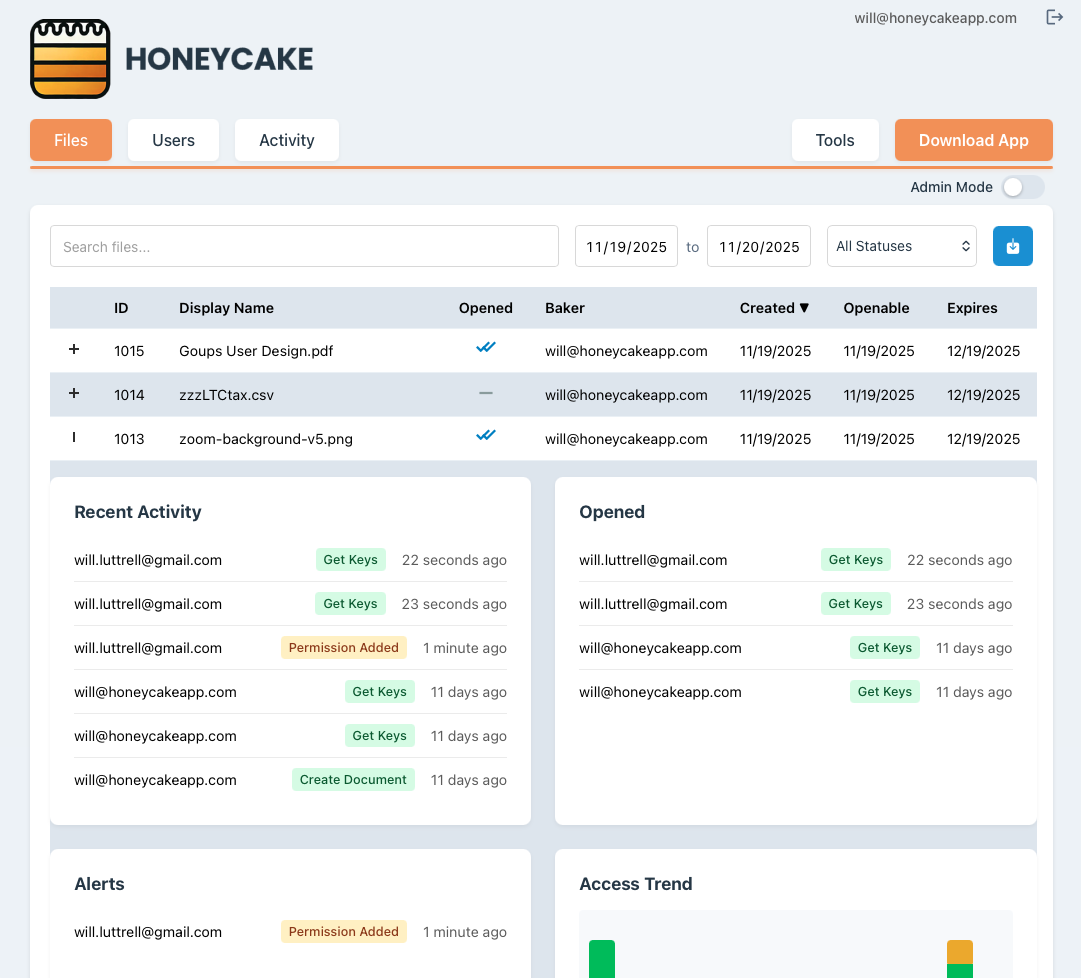Enable the Admin Mode toggle
This screenshot has width=1081, height=978.
point(1022,187)
